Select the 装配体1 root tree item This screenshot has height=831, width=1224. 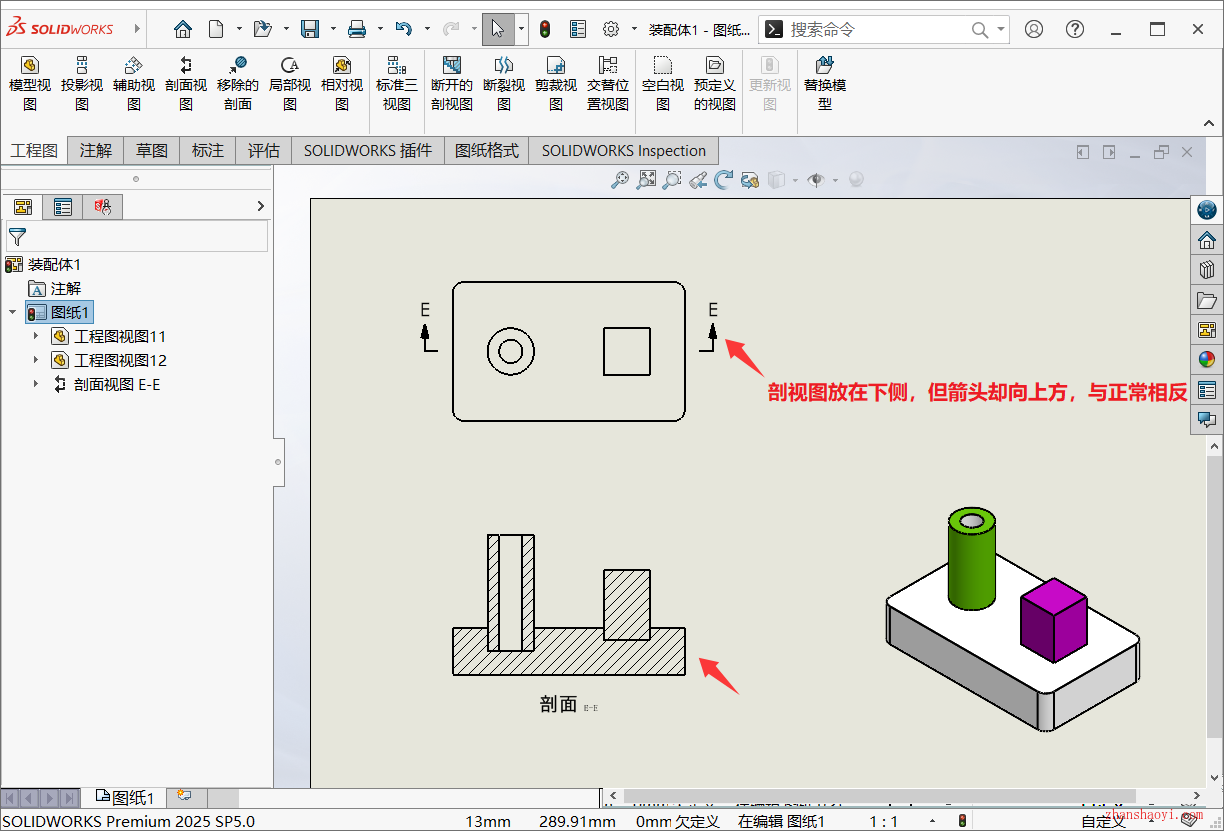click(x=54, y=264)
